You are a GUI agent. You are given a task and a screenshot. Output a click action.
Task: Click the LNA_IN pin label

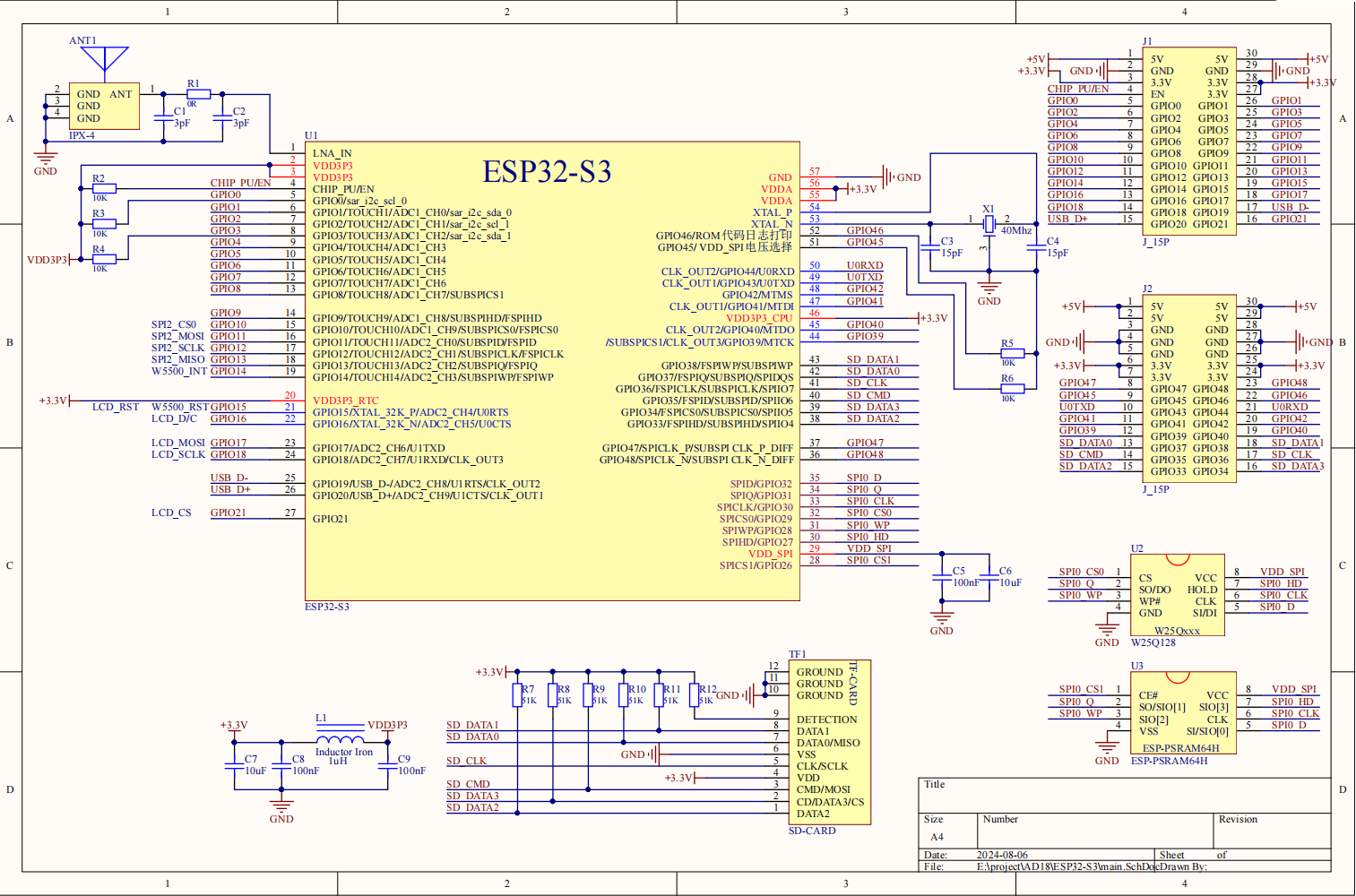[x=332, y=153]
